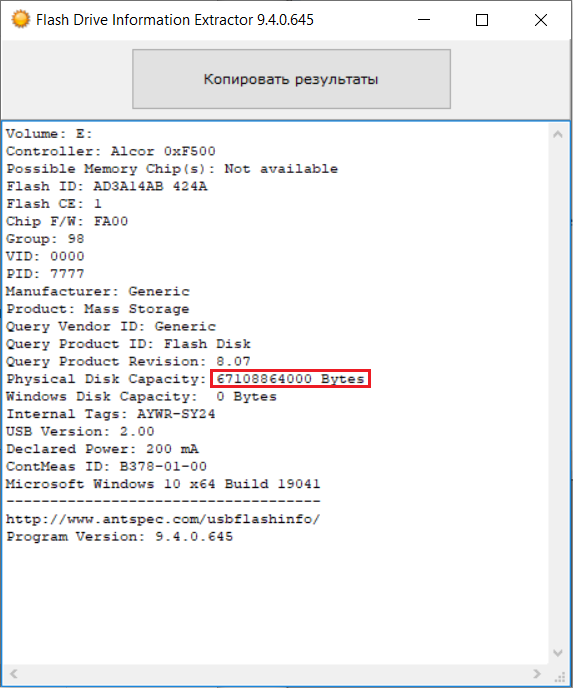Click the 'PID: 7777' line
Screen dimensions: 573x688
point(45,274)
